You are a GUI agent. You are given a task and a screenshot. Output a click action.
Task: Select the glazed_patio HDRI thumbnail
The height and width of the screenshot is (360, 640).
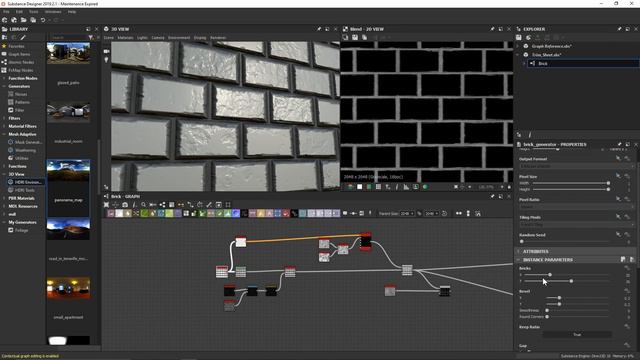tap(69, 53)
